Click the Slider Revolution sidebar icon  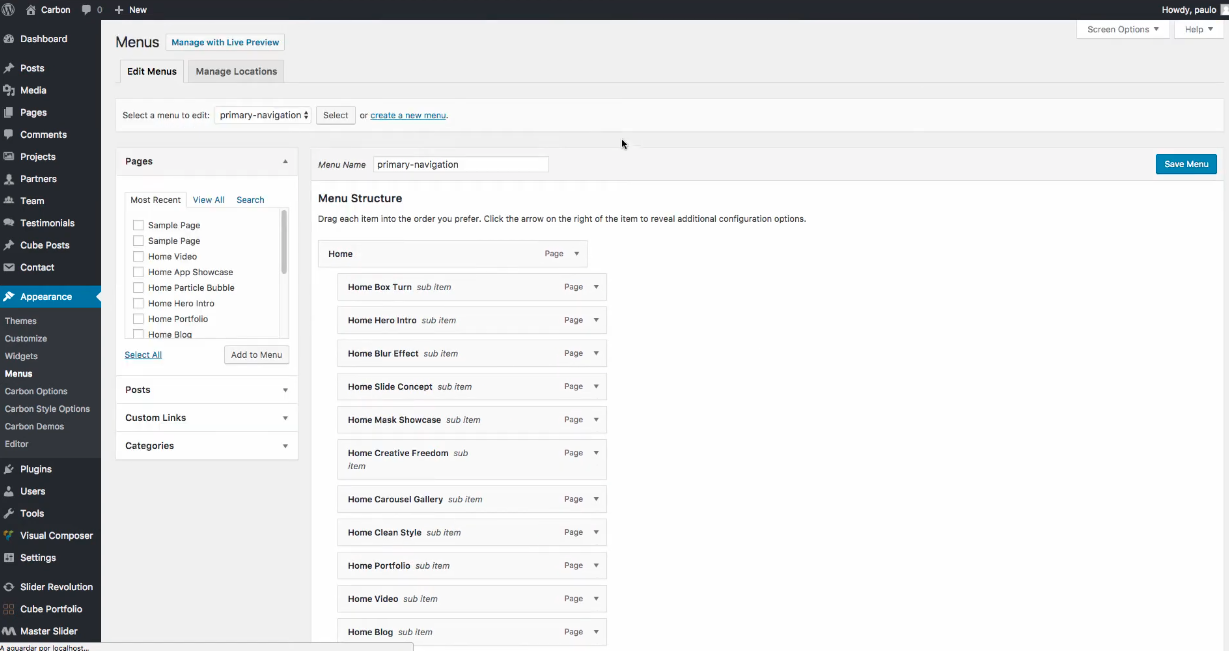[9, 587]
